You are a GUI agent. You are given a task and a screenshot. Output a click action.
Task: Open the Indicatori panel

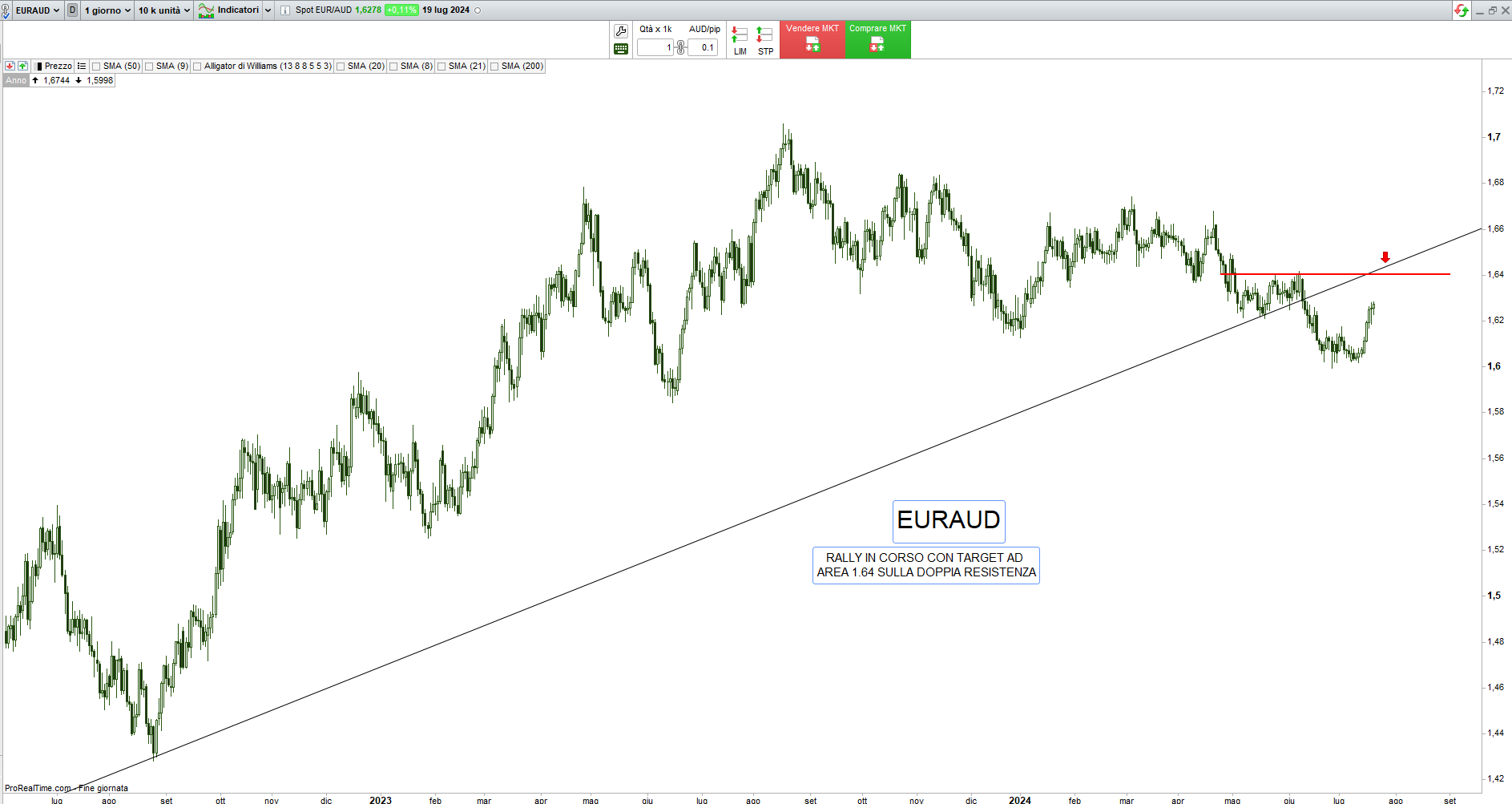point(228,10)
